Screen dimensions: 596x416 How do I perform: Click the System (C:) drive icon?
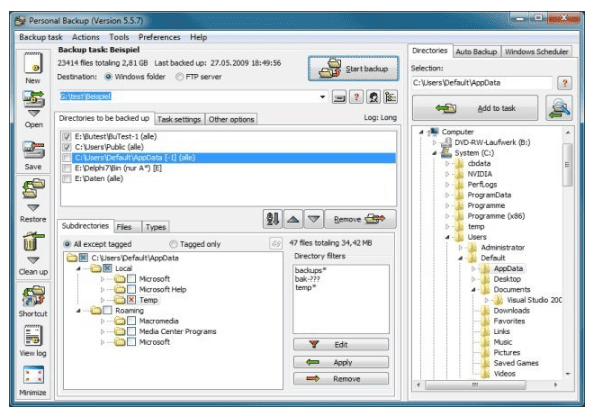click(446, 153)
